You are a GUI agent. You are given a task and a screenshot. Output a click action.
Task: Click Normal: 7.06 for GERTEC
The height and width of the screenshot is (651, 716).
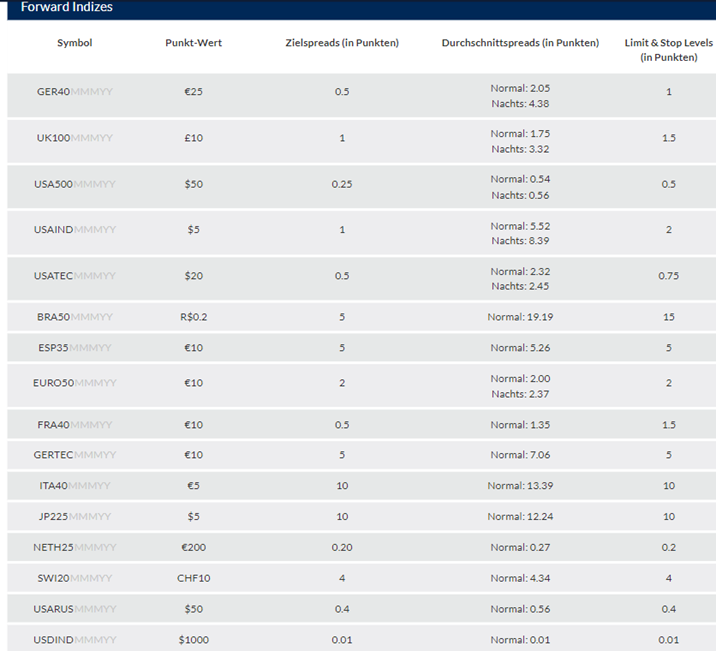(x=520, y=455)
